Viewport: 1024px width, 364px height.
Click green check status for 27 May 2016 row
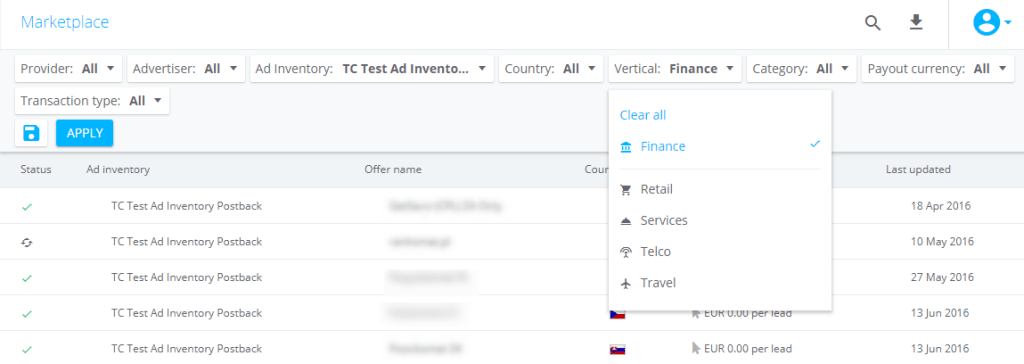[x=27, y=278]
